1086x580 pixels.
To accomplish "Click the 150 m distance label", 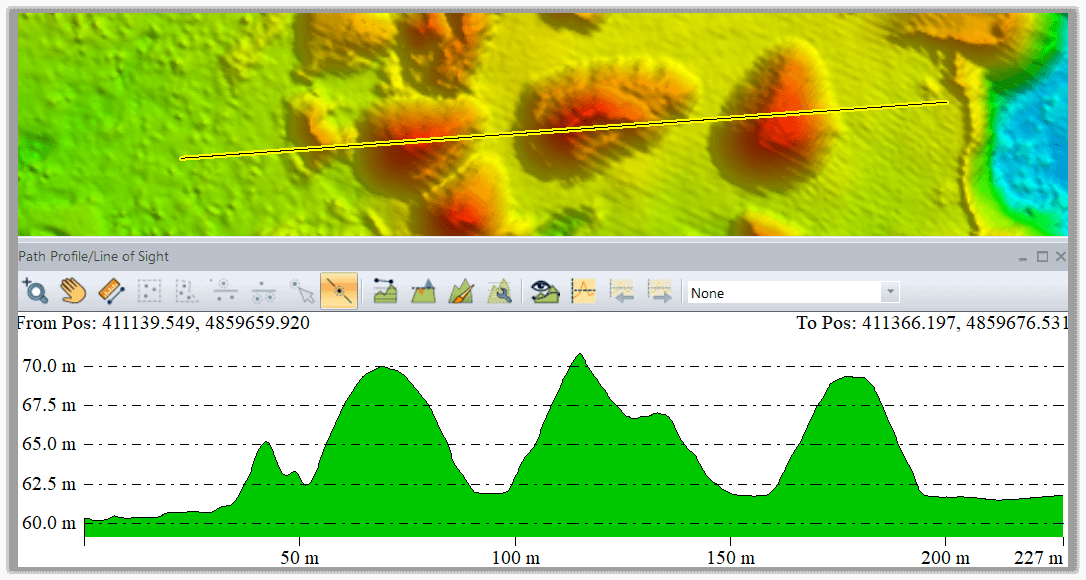I will [x=731, y=558].
